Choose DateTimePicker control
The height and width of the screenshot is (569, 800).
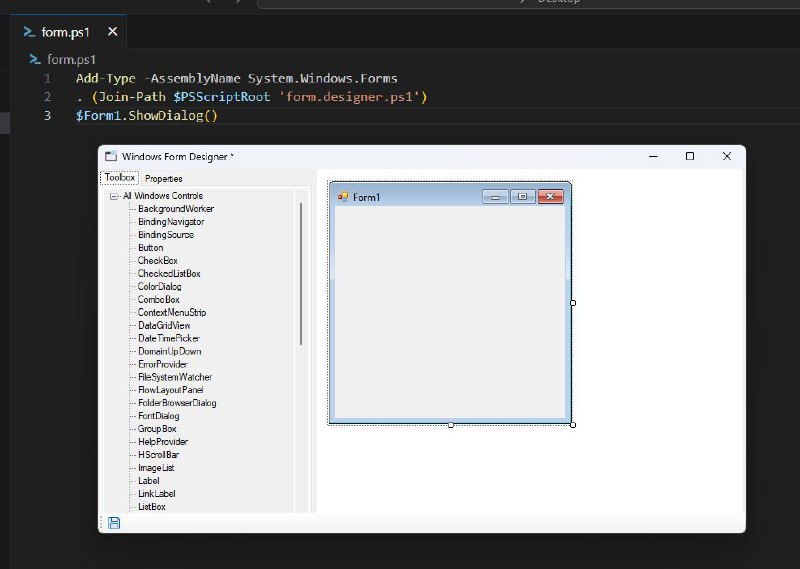168,338
